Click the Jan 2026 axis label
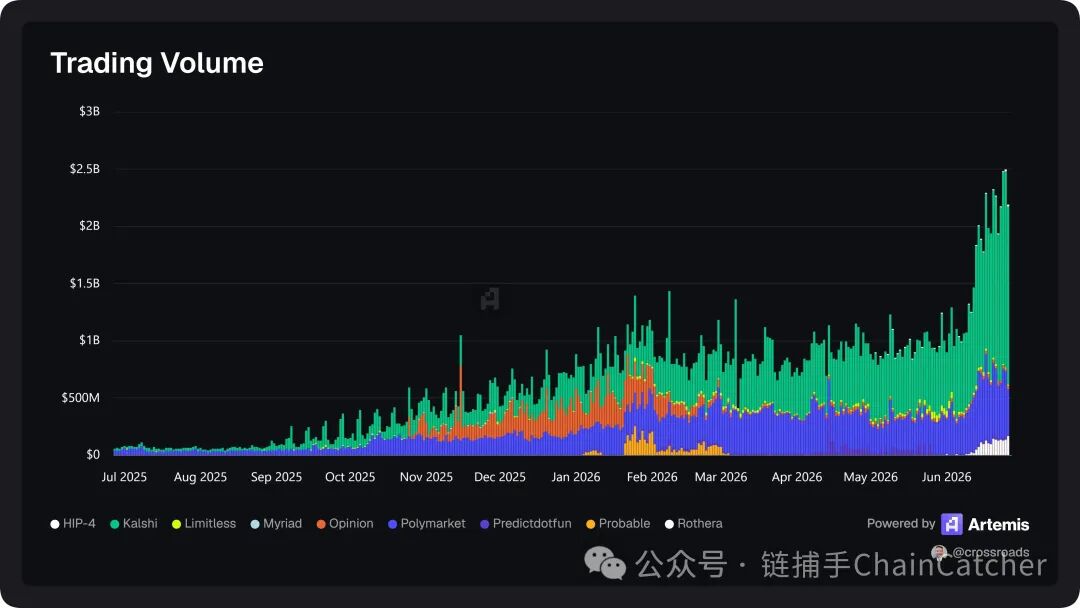1080x608 pixels. tap(576, 477)
